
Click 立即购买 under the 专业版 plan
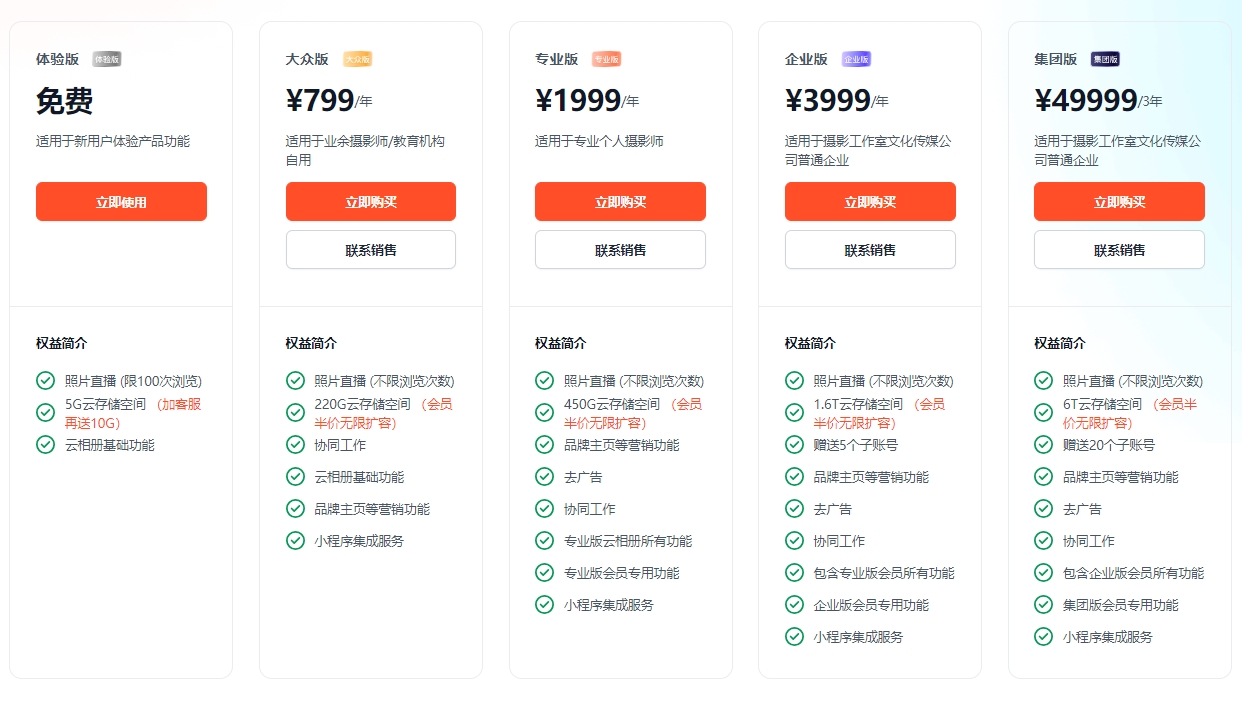pyautogui.click(x=620, y=201)
